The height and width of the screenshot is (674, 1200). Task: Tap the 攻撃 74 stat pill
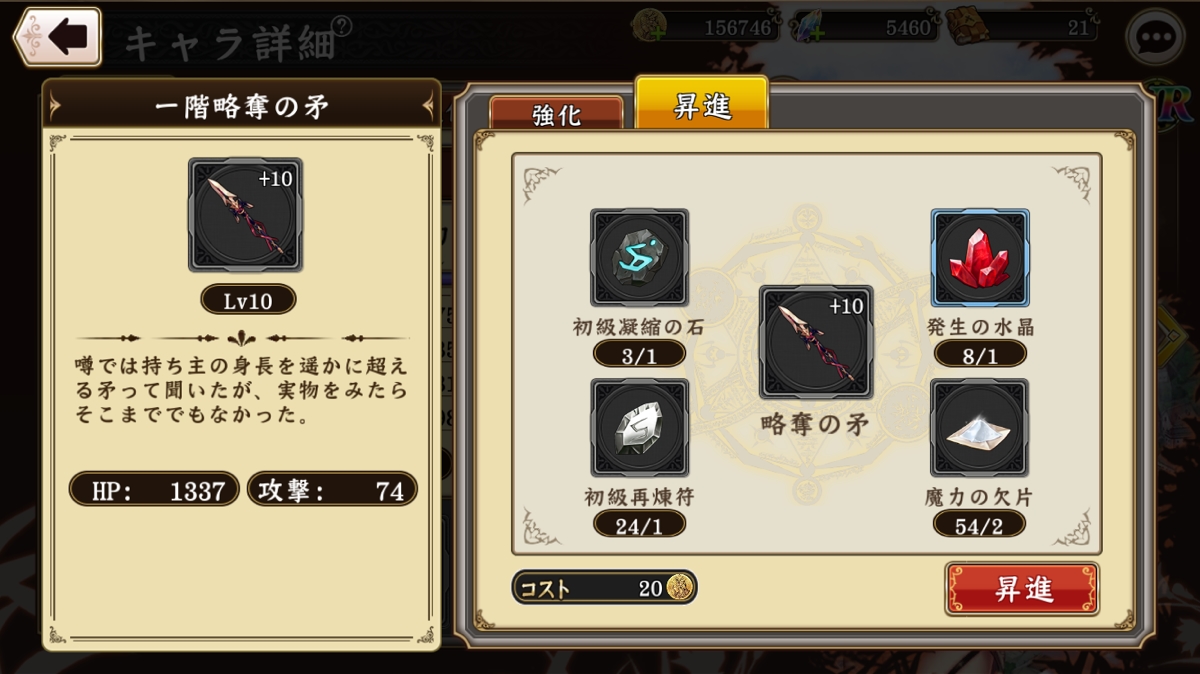332,490
